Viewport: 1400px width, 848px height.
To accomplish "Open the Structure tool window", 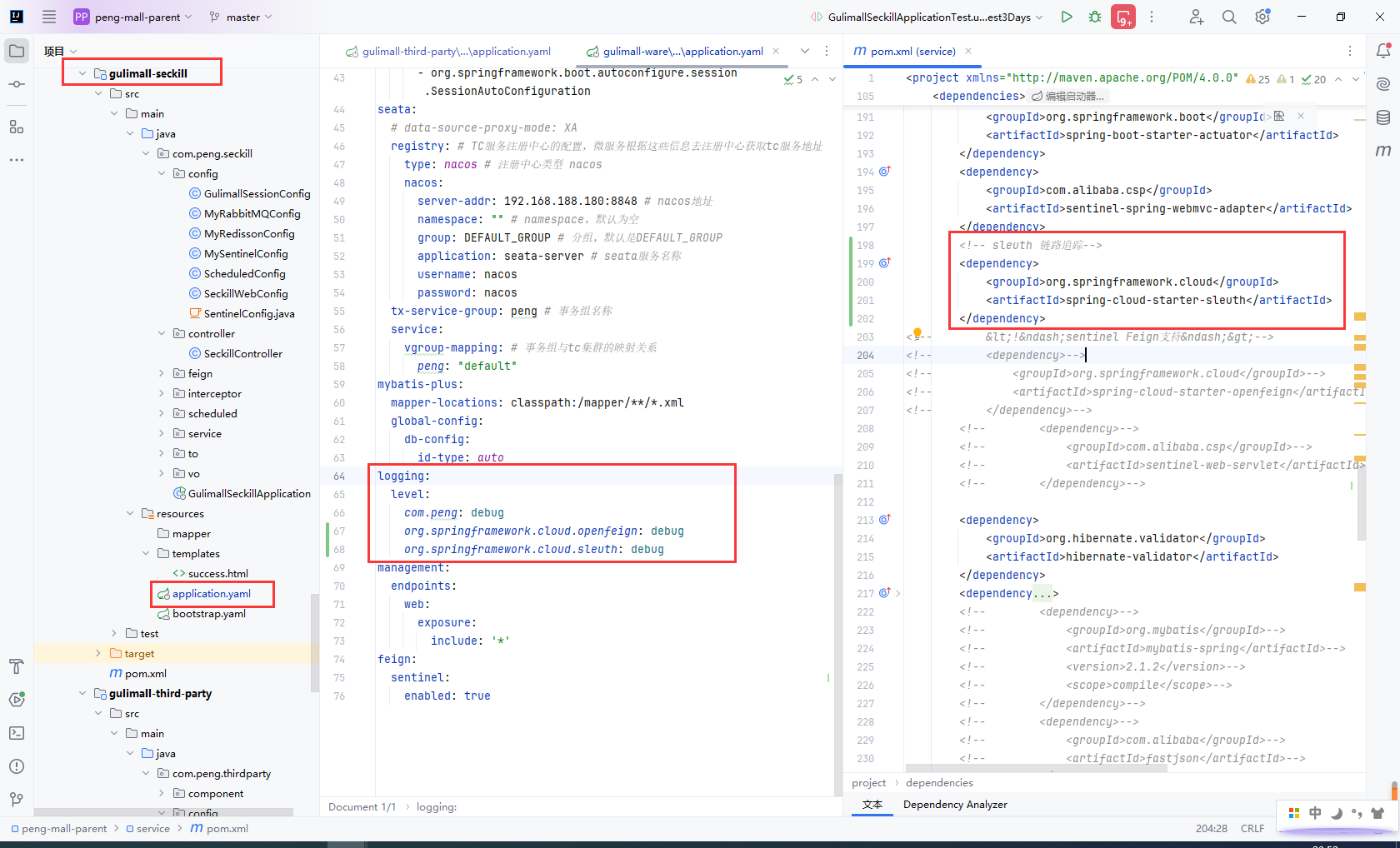I will [x=17, y=127].
